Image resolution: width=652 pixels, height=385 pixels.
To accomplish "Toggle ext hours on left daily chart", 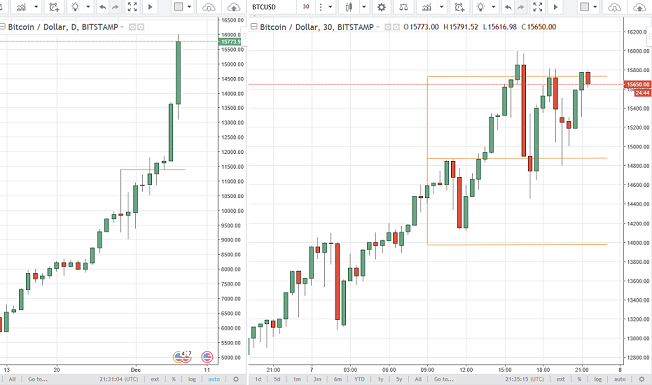I will tap(155, 379).
